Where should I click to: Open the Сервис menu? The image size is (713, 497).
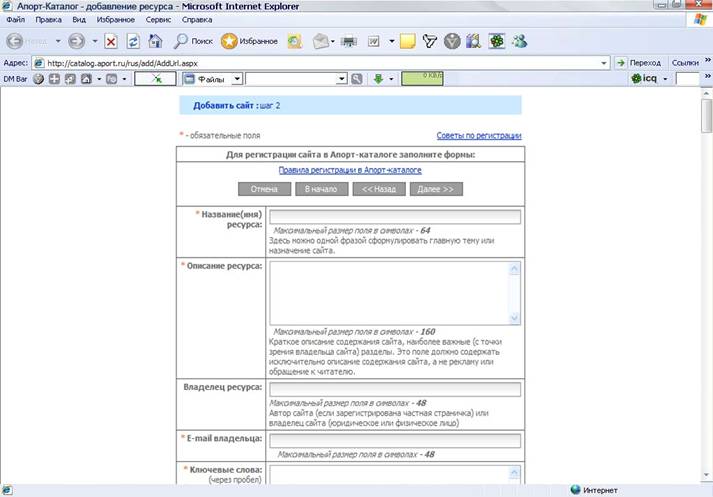[x=158, y=20]
